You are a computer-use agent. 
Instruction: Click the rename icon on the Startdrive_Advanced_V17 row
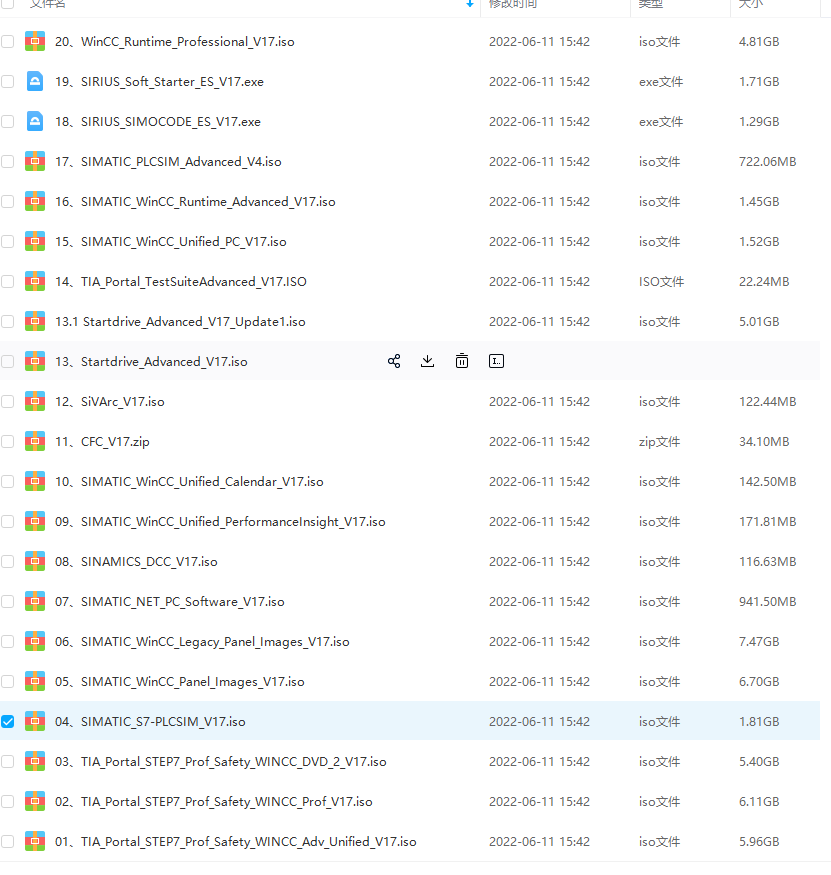[x=496, y=361]
